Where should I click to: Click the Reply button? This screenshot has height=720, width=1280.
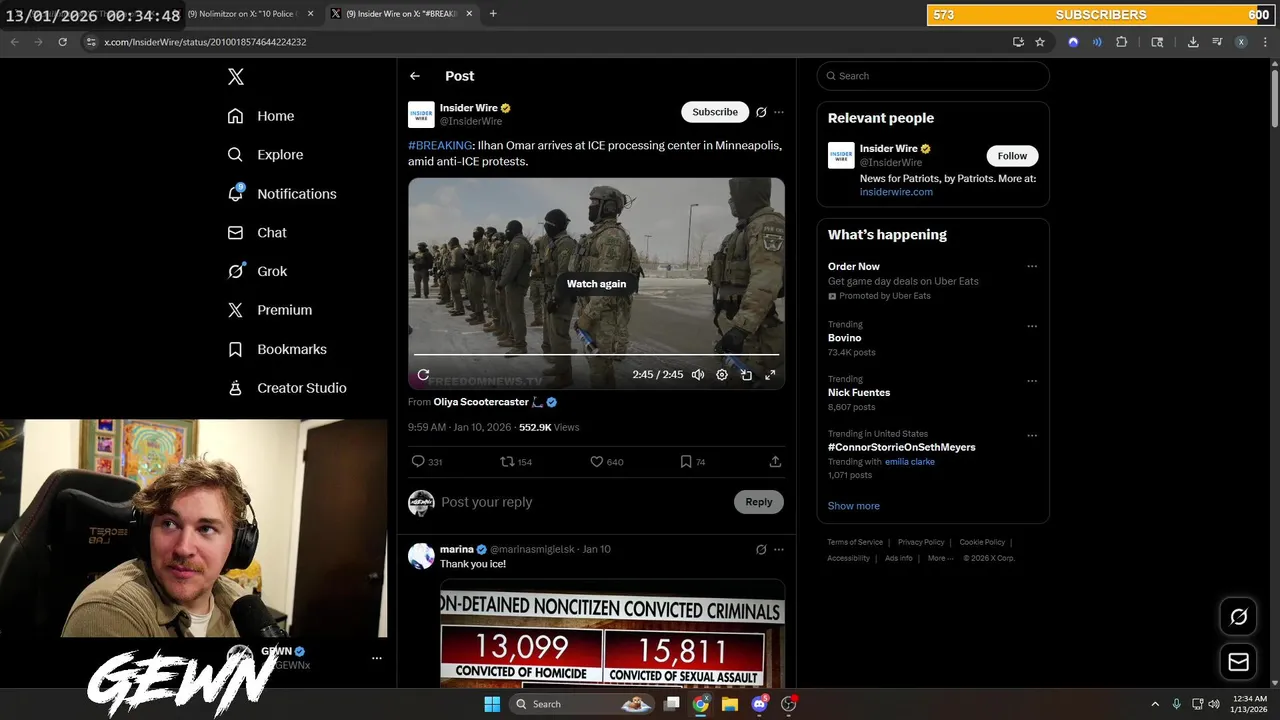(x=759, y=502)
